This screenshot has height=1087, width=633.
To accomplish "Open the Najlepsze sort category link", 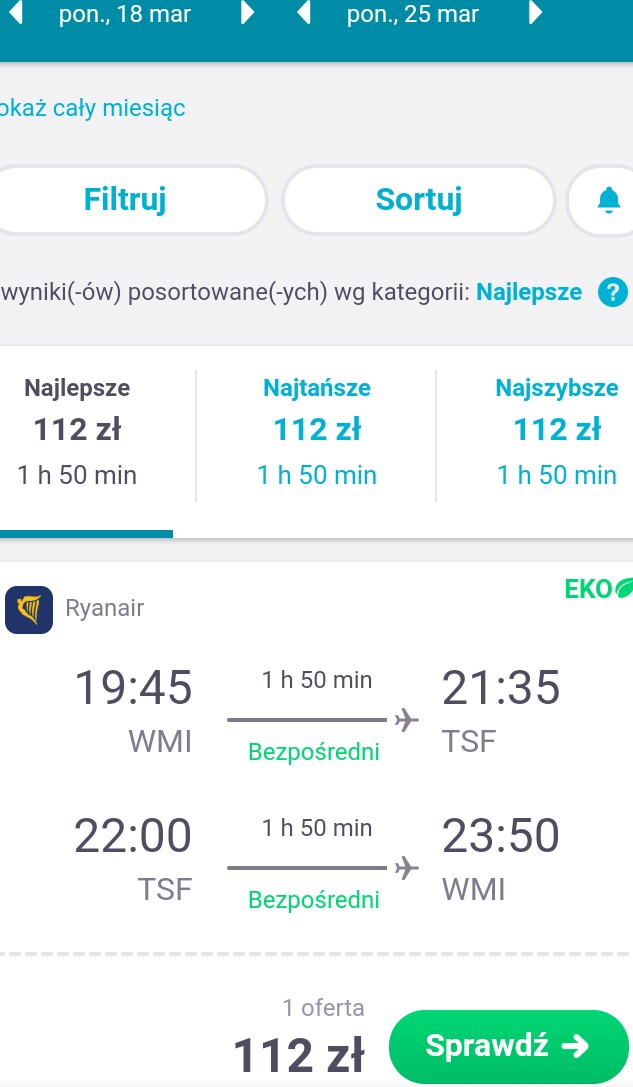I will [x=529, y=292].
